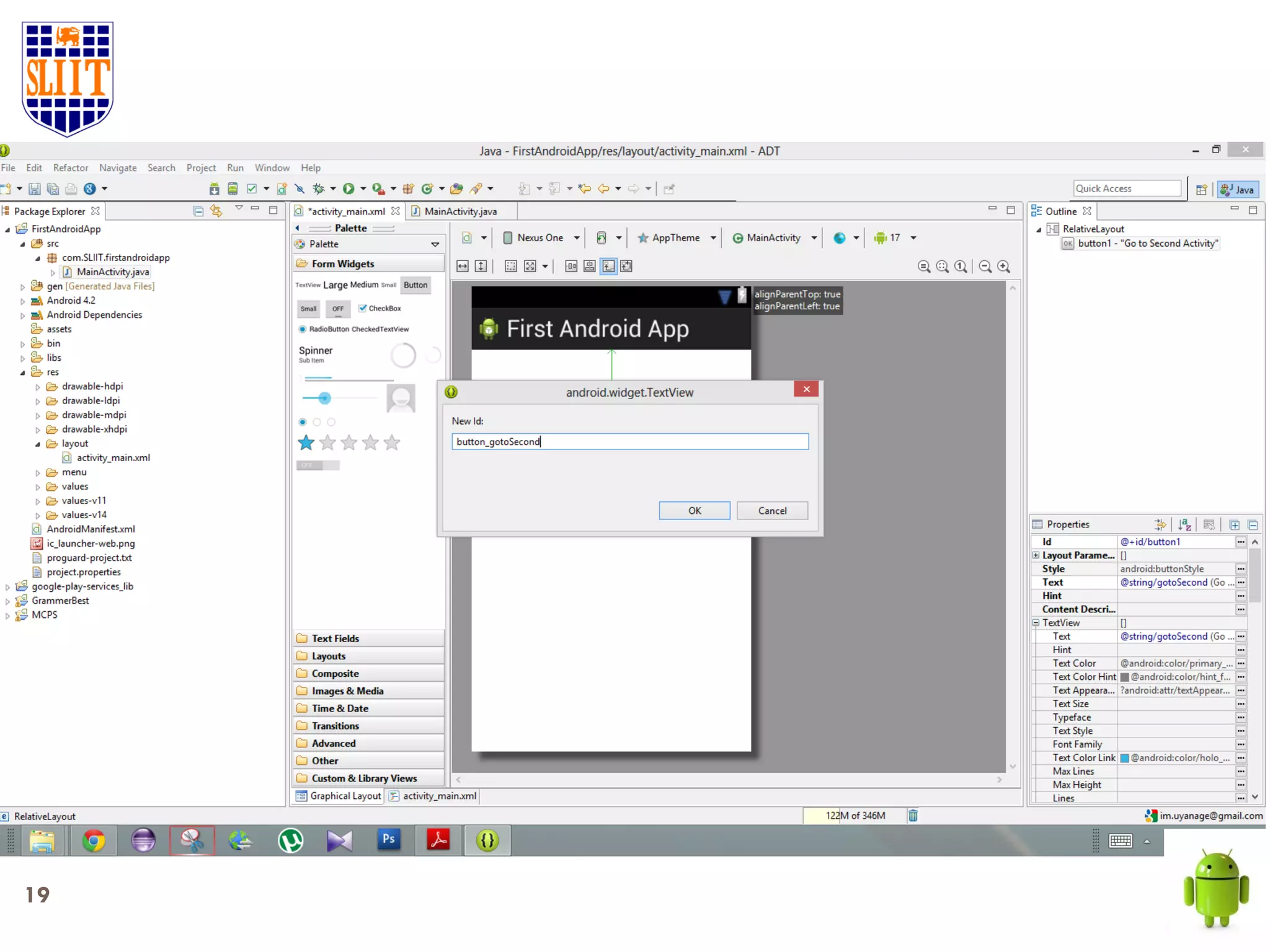Click the New Id text field

pyautogui.click(x=629, y=441)
